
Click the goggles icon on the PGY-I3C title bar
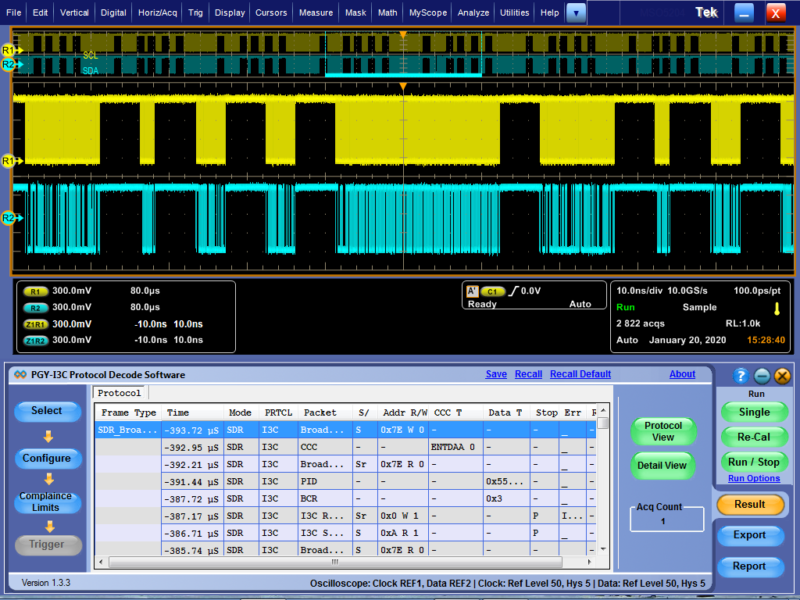pos(18,374)
